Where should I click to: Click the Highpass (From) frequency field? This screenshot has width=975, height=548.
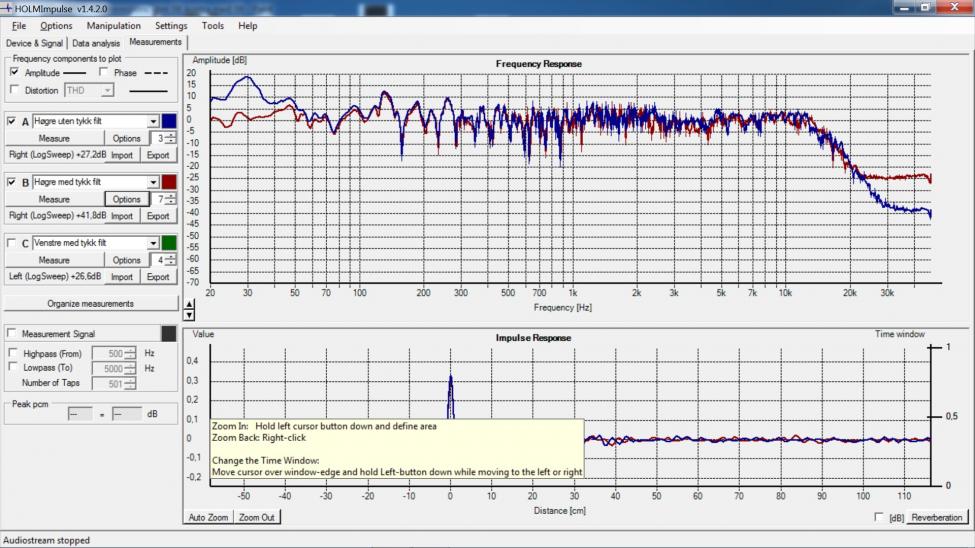[108, 353]
